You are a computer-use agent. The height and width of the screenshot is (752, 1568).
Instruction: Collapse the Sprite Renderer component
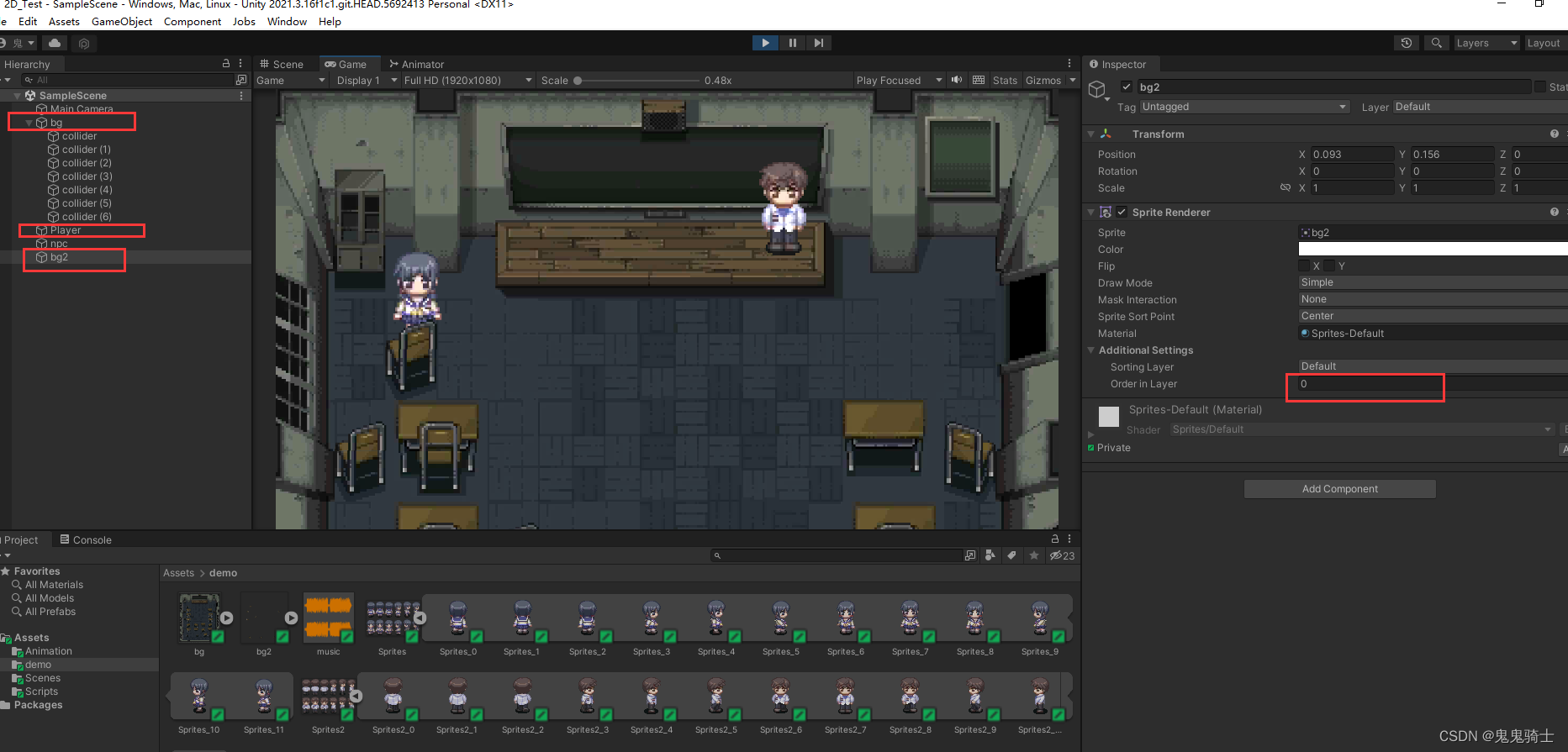coord(1091,213)
